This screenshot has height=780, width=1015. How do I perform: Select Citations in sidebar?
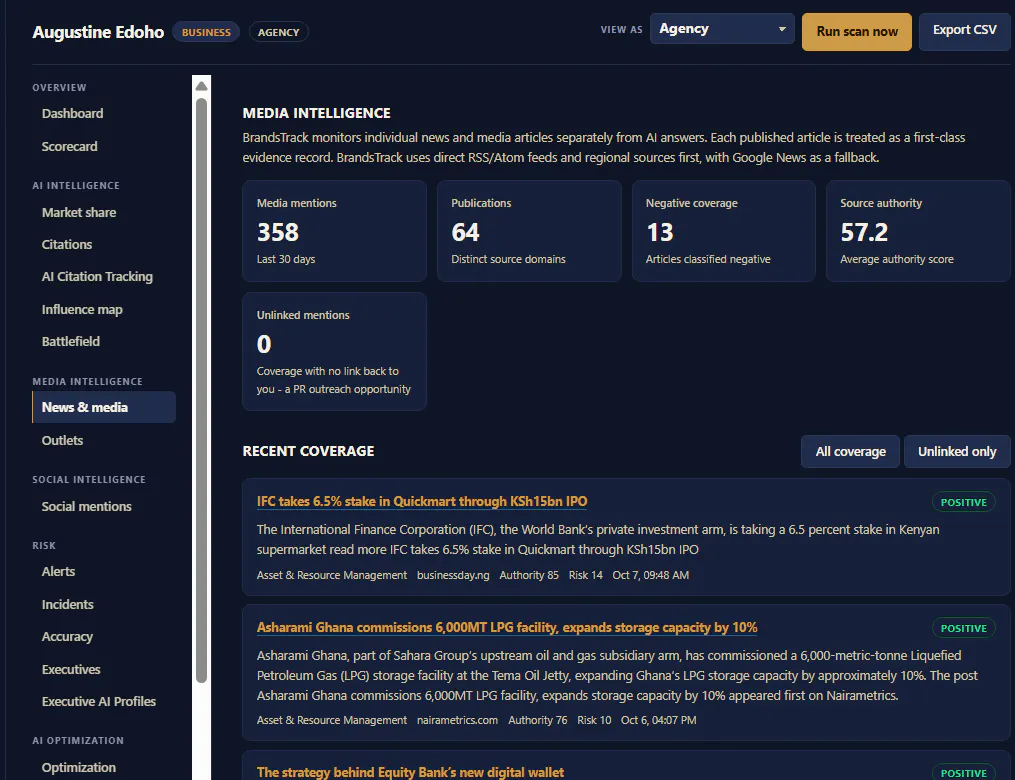(x=67, y=245)
